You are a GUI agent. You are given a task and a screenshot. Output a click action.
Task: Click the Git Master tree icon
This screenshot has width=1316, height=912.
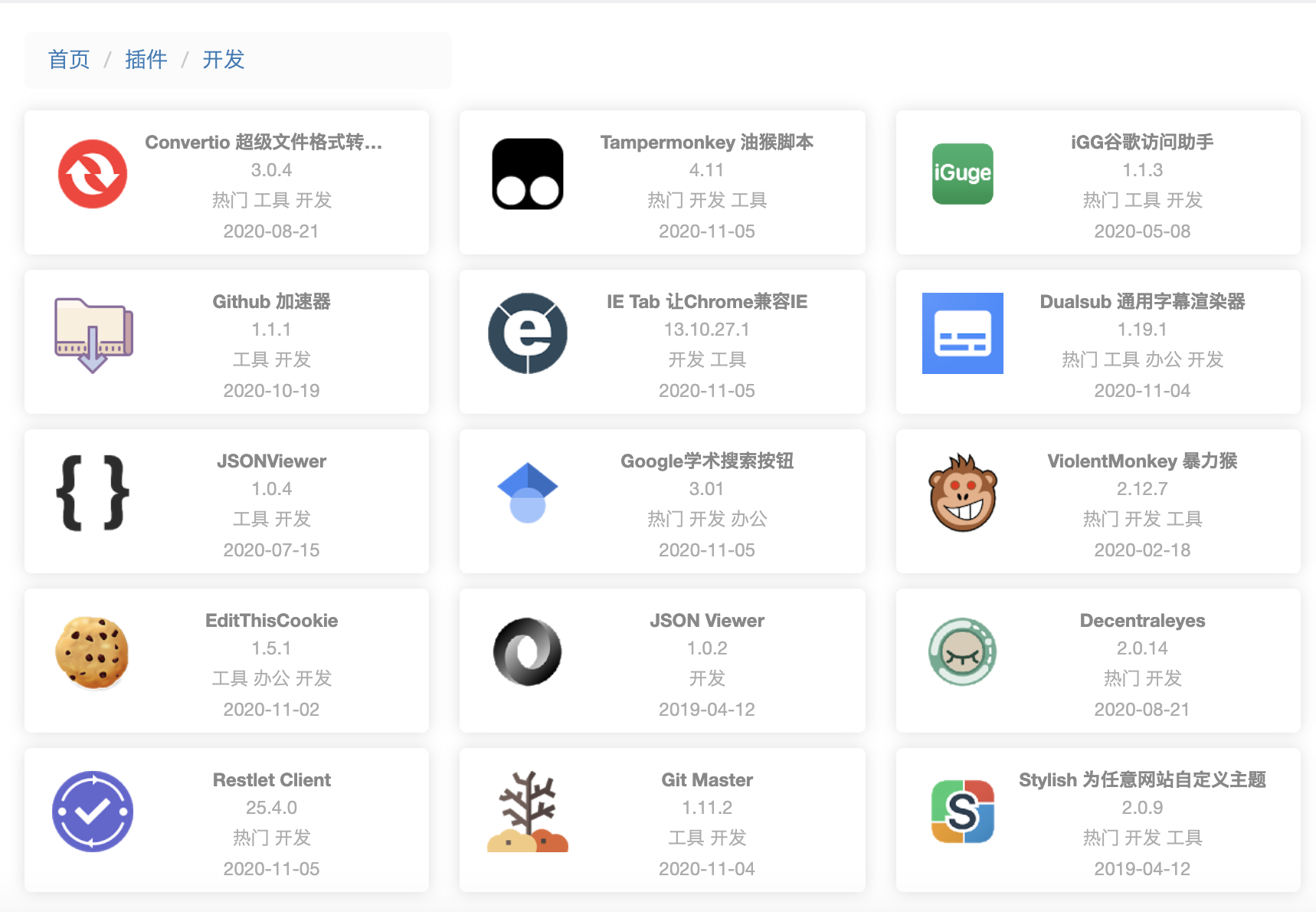click(x=528, y=812)
